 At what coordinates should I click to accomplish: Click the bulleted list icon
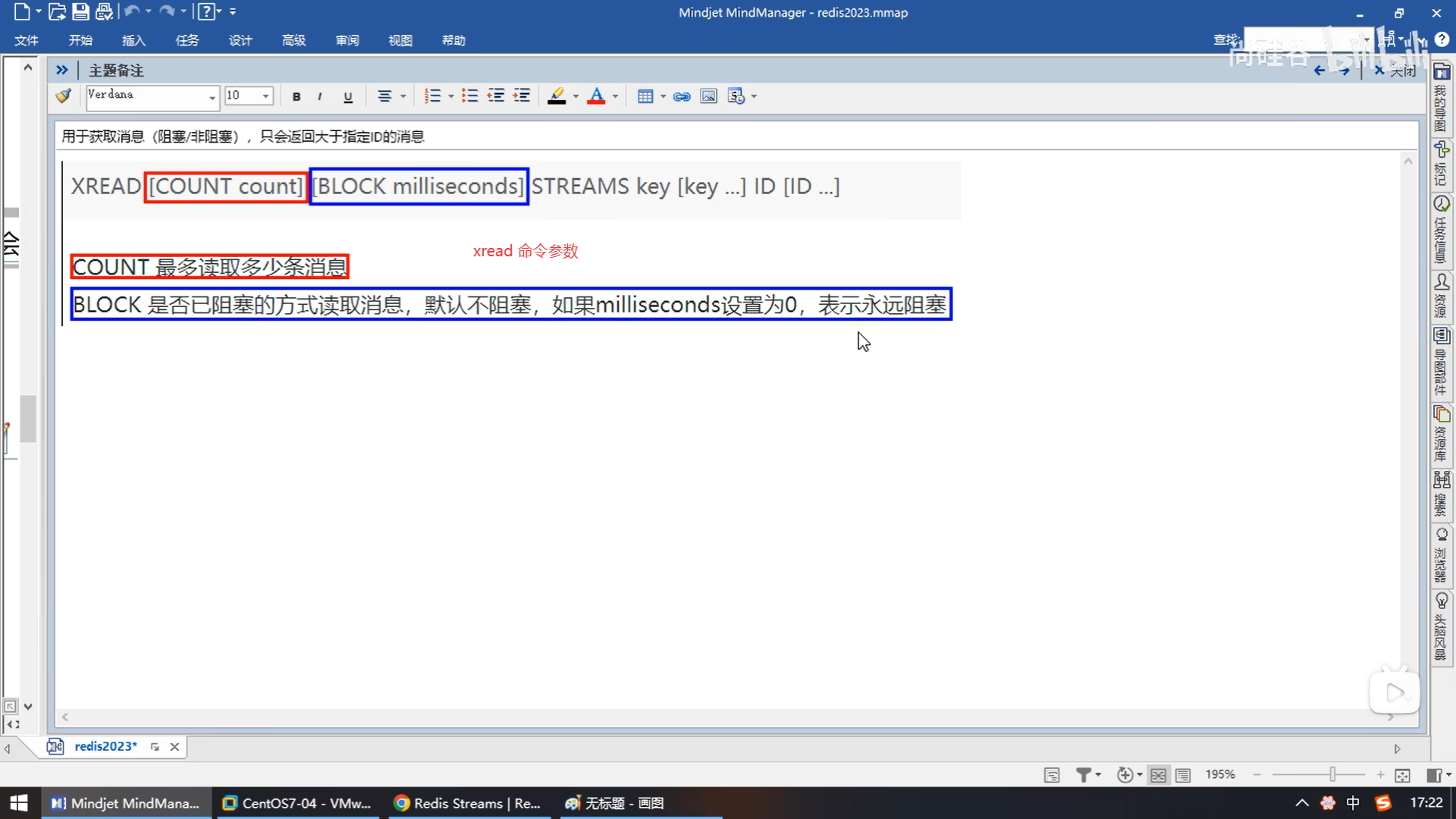click(x=470, y=96)
